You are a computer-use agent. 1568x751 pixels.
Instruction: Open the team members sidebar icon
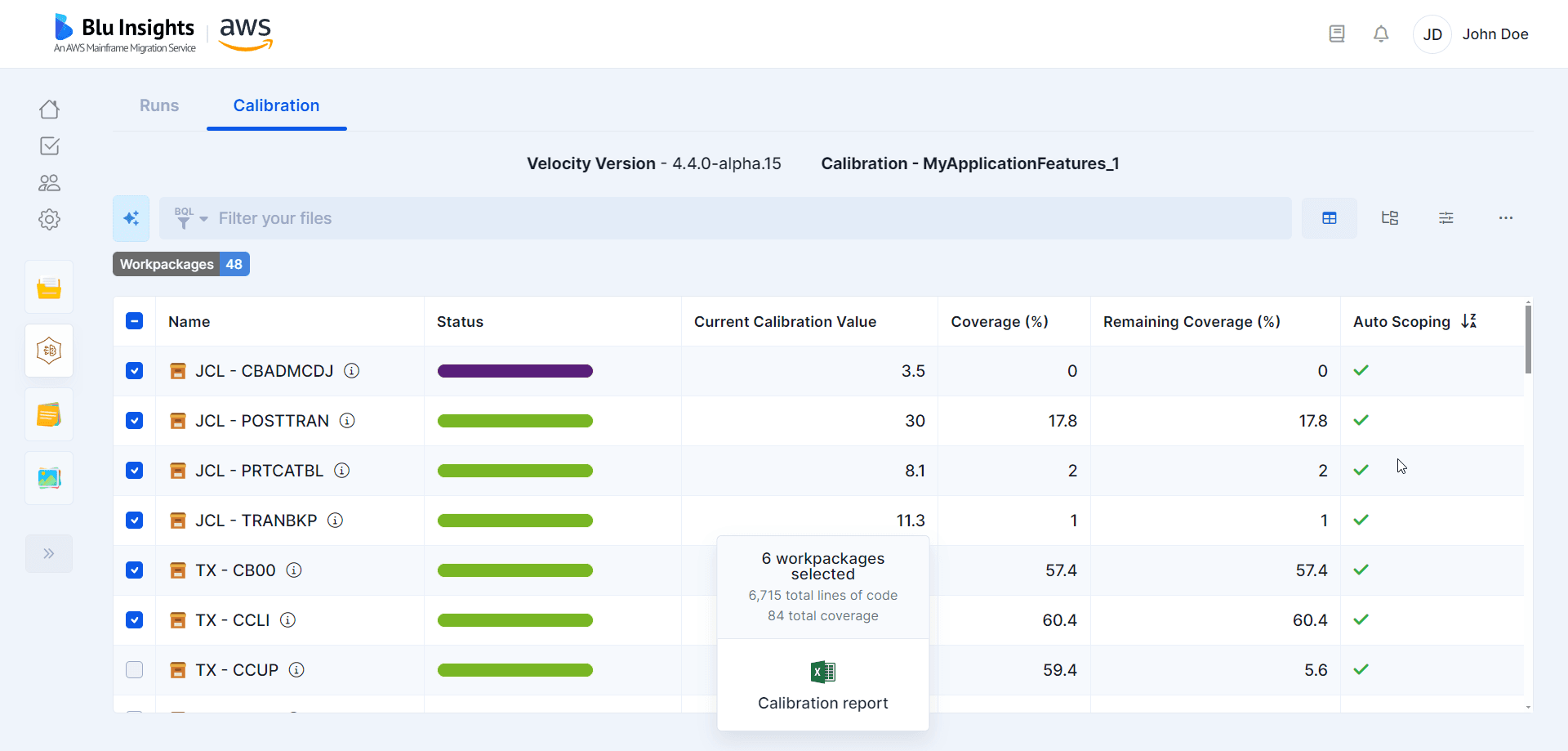click(49, 182)
